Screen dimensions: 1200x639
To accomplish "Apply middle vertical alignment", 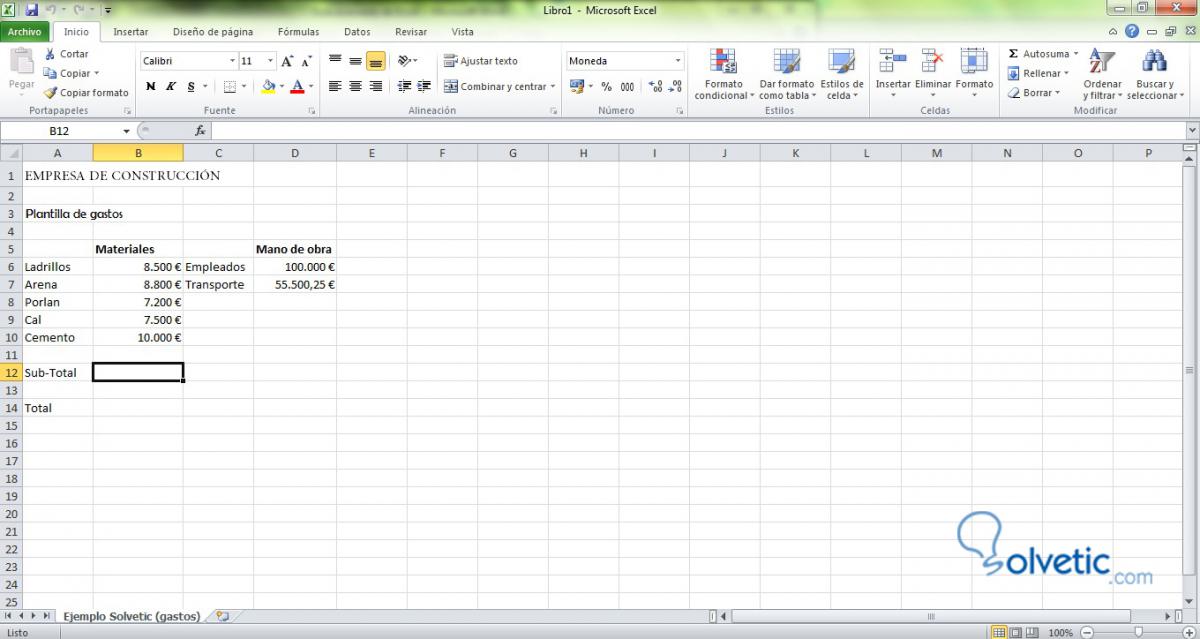I will pyautogui.click(x=355, y=61).
